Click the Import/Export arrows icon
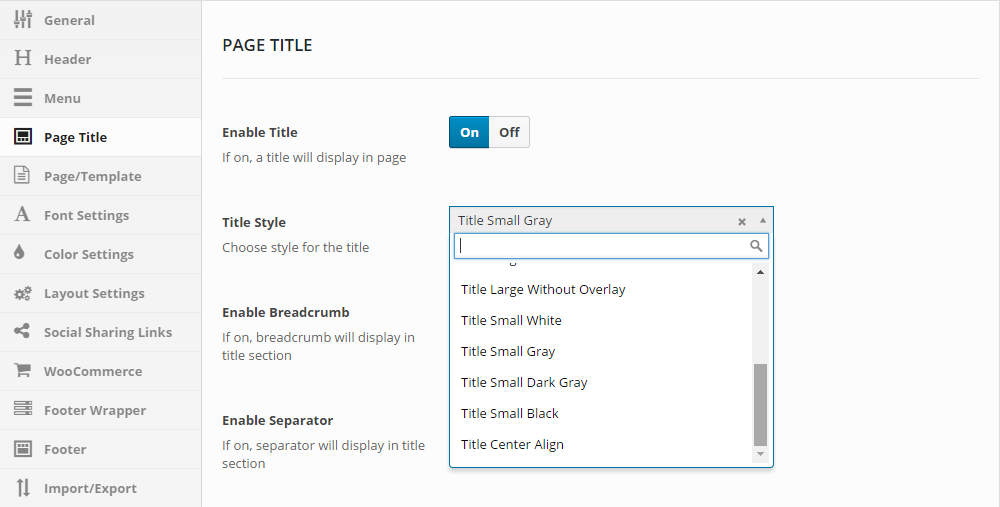 [22, 488]
